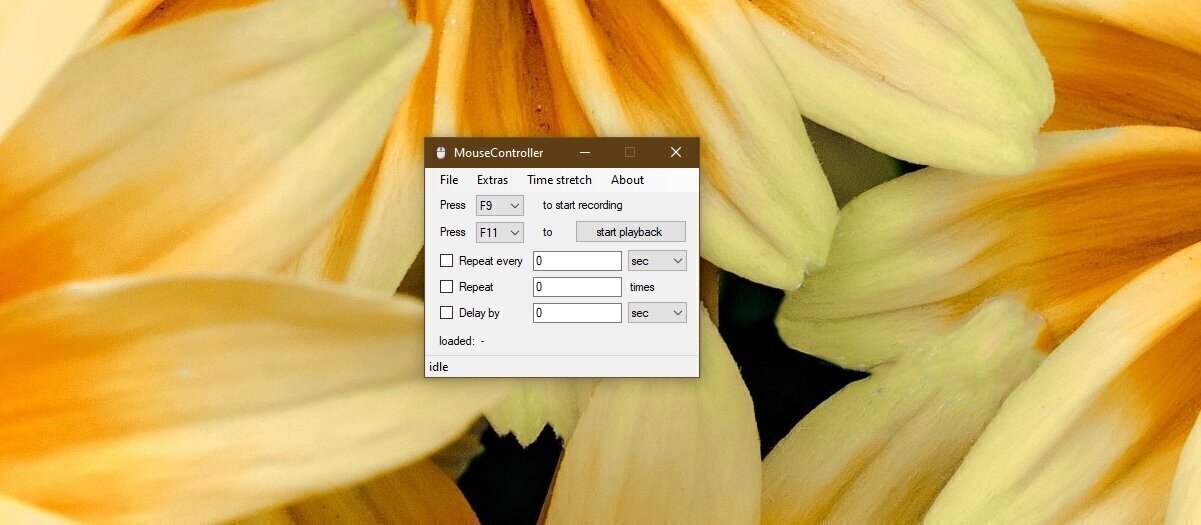Viewport: 1201px width, 525px height.
Task: Open the Repeat every sec unit dropdown
Action: click(x=657, y=261)
